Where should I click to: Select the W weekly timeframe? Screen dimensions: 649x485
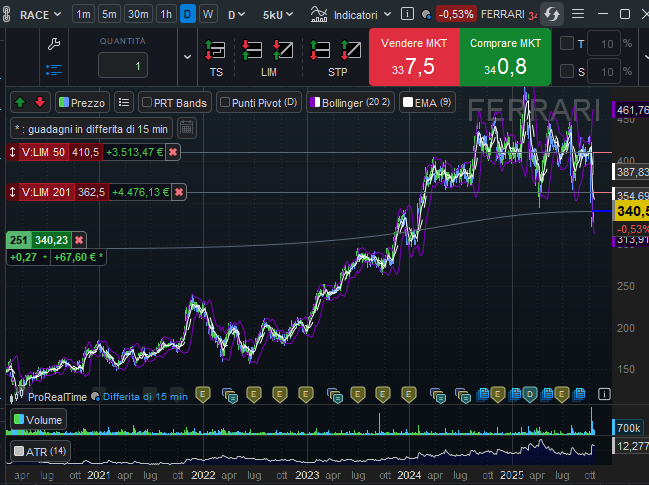tap(207, 15)
